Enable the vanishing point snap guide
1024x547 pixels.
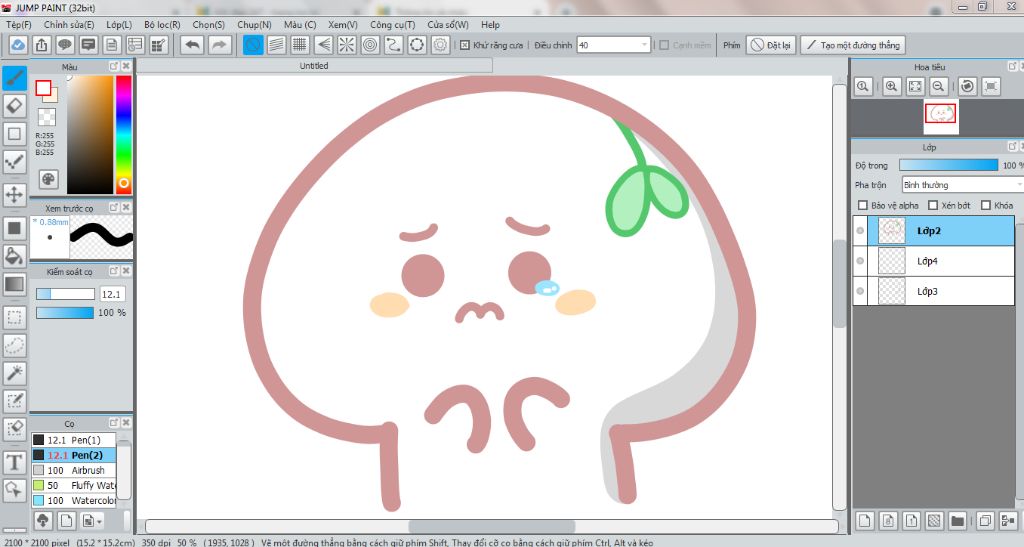tap(323, 45)
